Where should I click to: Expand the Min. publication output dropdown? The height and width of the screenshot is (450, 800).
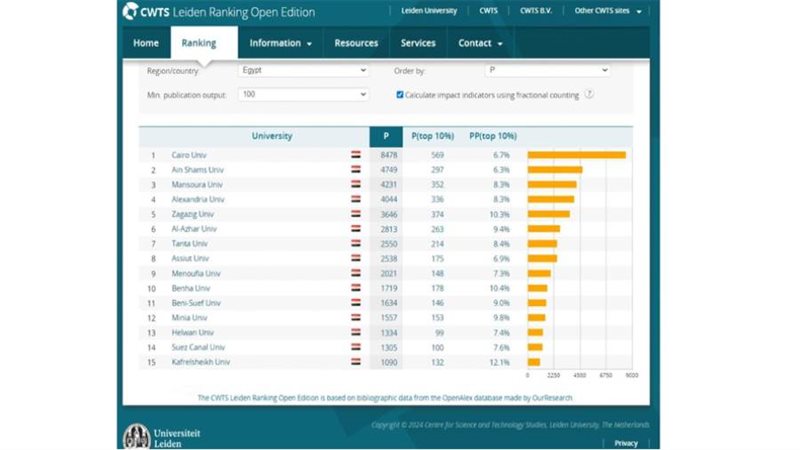(304, 94)
